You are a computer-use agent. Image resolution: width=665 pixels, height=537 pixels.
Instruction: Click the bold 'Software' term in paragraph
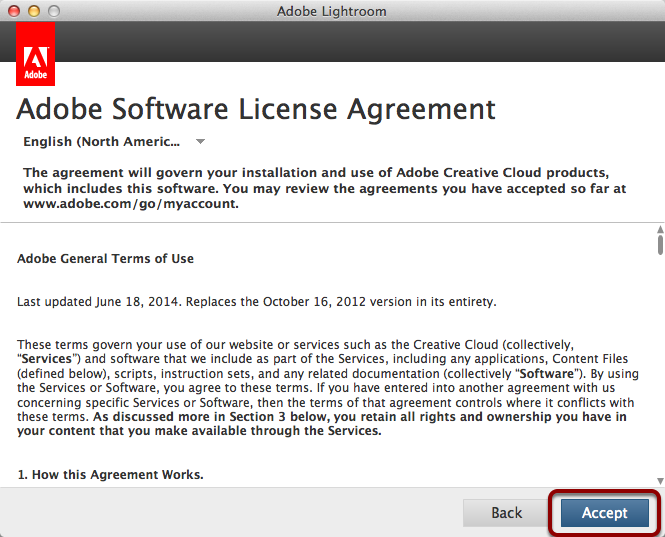point(547,374)
